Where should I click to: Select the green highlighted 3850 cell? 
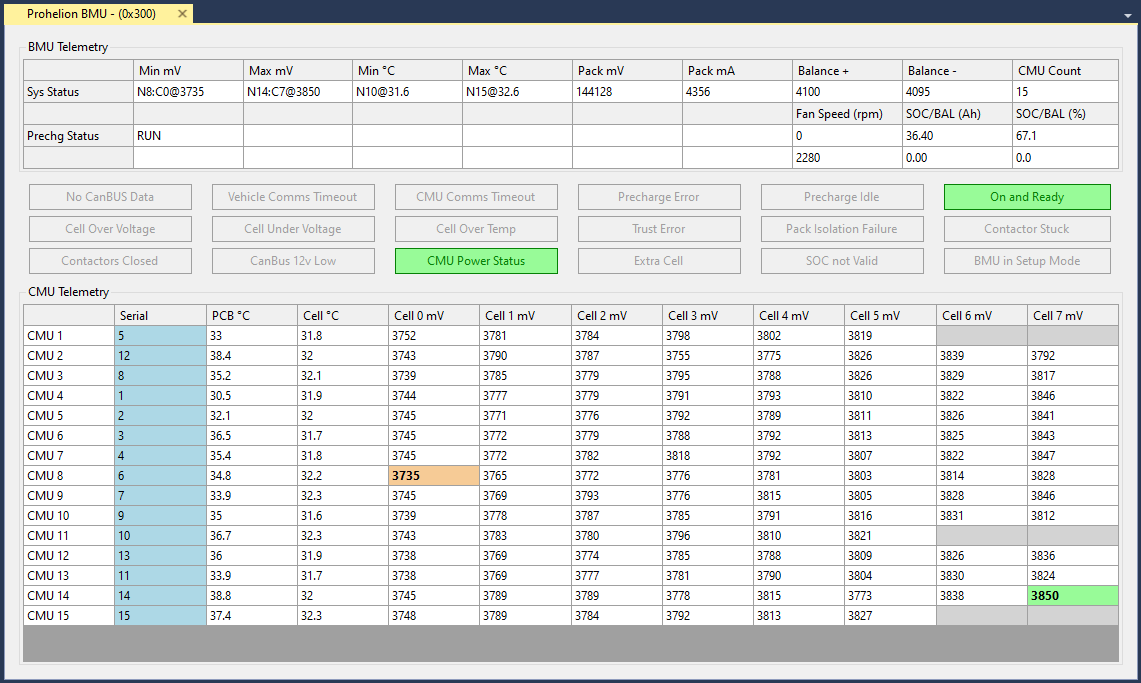[1073, 596]
